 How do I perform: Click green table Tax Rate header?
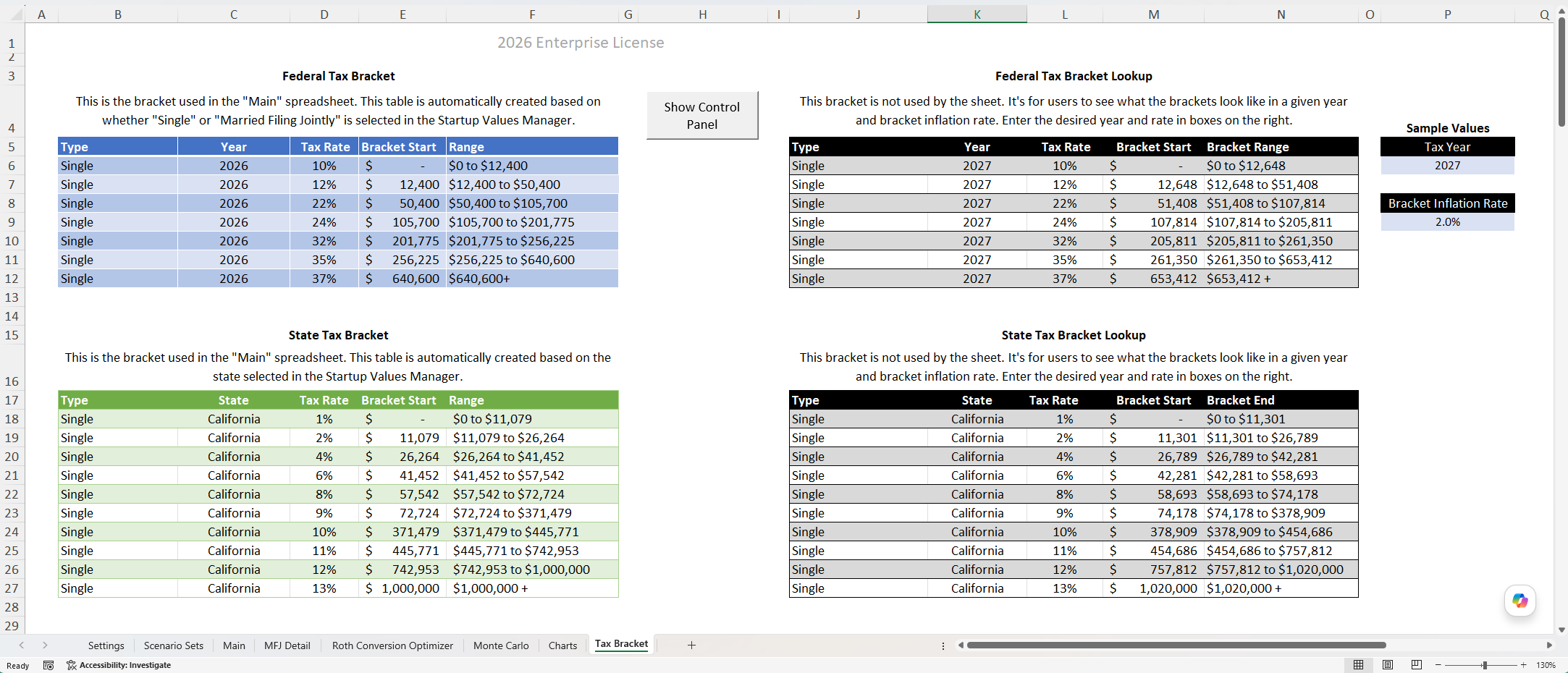coord(324,400)
